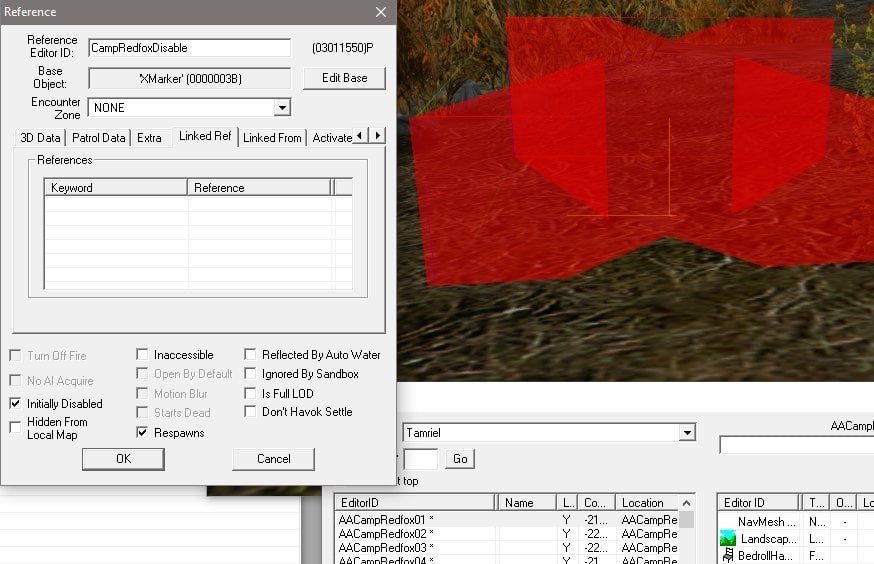Open the Tamriel worldspace dropdown

tap(687, 432)
